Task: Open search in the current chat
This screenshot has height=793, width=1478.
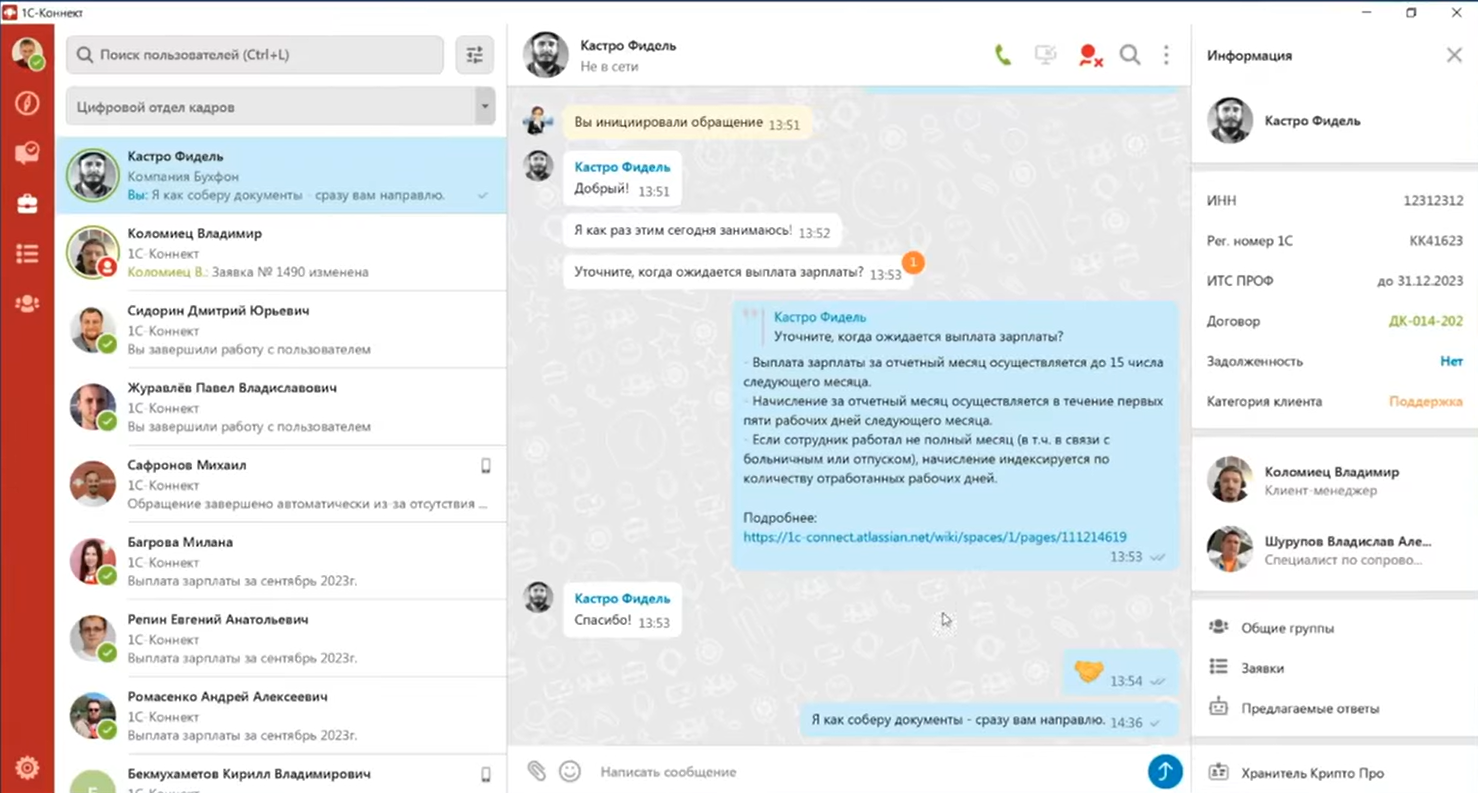Action: pos(1129,56)
